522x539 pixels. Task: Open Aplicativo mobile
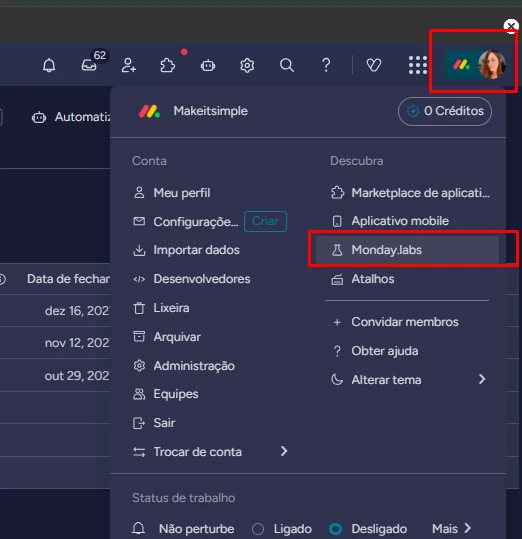coord(390,221)
